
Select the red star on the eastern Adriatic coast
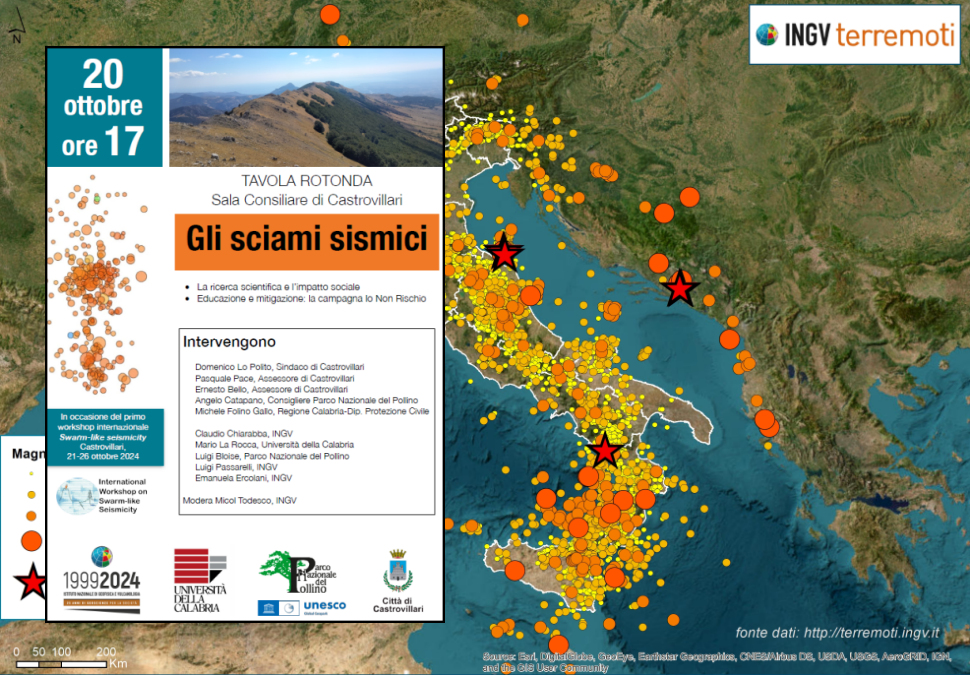(680, 288)
